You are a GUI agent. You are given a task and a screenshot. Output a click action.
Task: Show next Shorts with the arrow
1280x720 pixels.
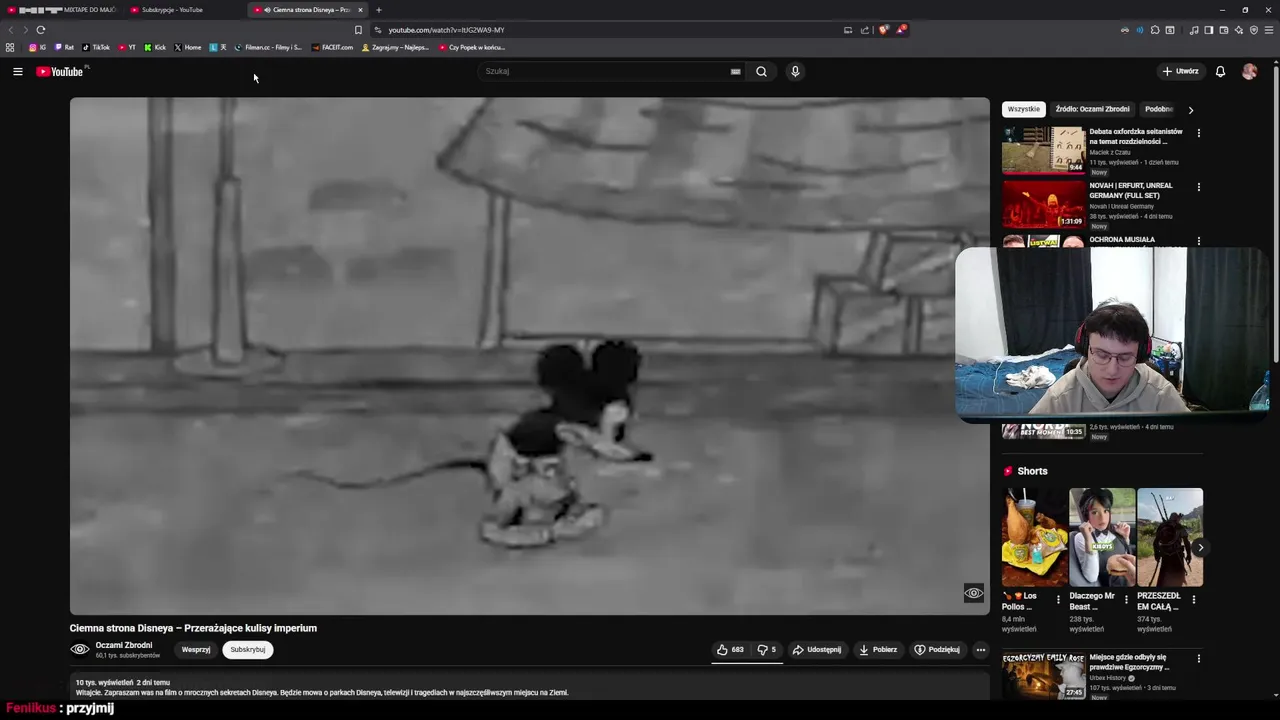[1199, 547]
